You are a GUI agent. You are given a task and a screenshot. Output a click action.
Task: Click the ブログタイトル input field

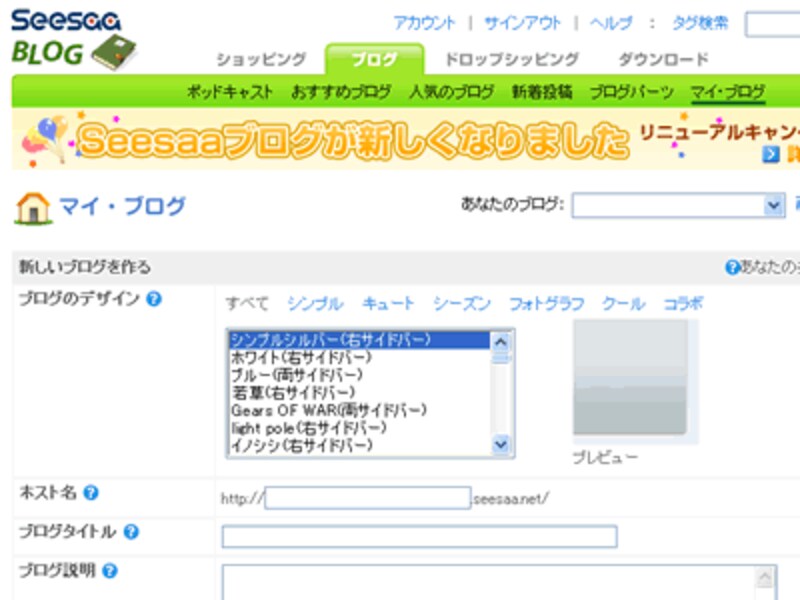pyautogui.click(x=419, y=536)
